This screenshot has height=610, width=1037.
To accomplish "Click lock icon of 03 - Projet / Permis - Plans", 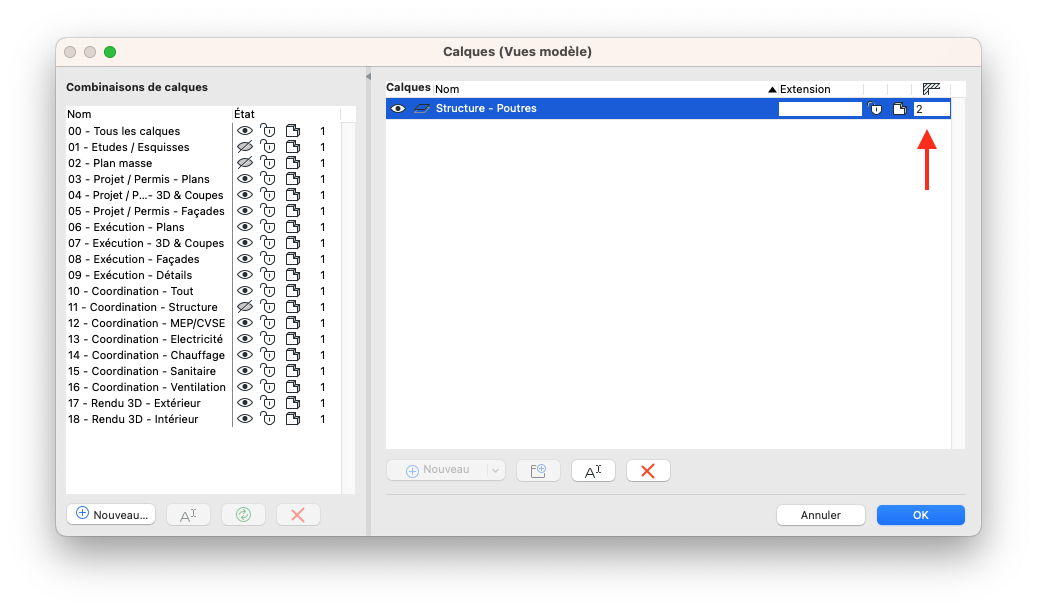I will click(268, 179).
